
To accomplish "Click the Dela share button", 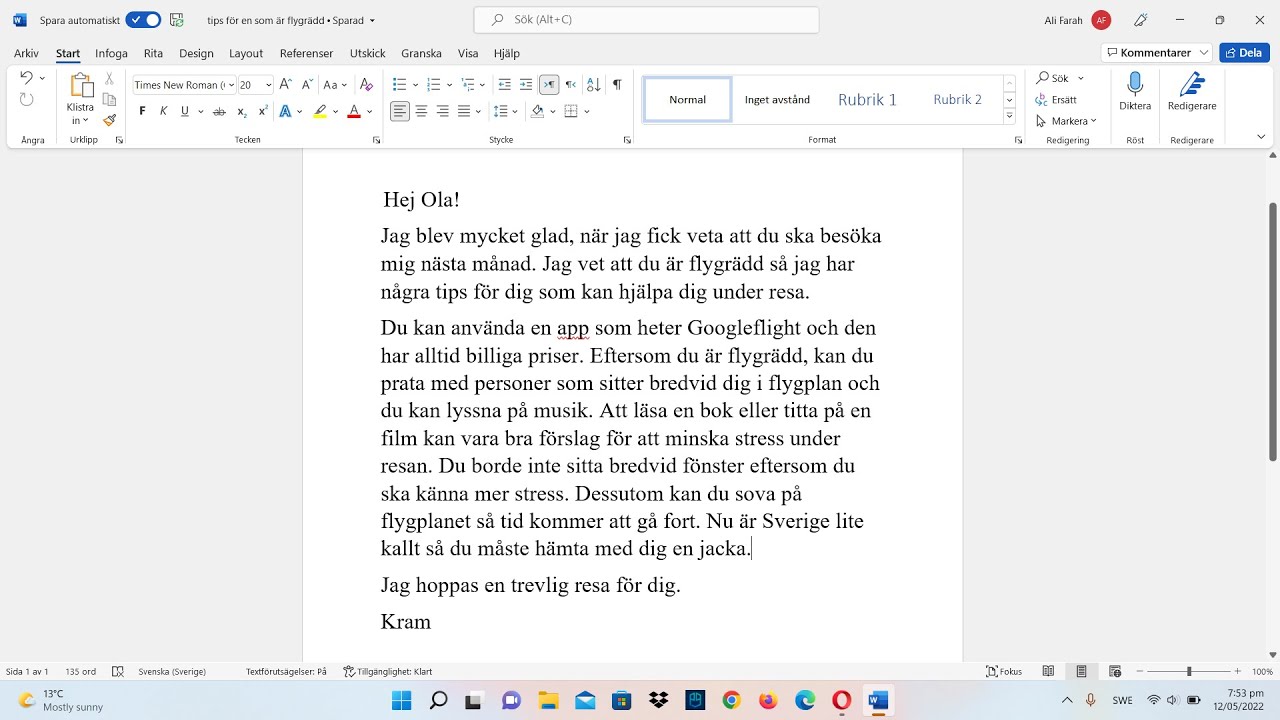I will click(x=1244, y=53).
